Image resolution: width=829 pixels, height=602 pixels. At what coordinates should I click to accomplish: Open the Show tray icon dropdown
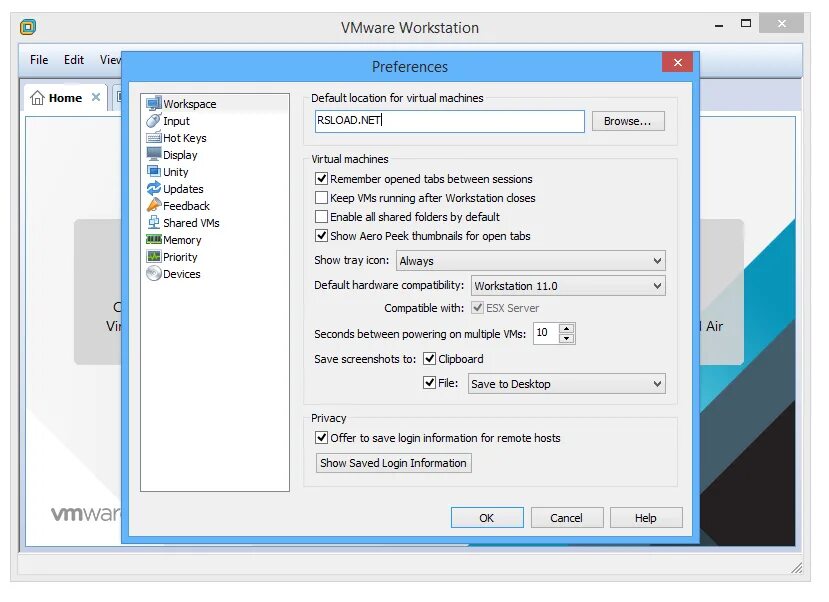(530, 261)
